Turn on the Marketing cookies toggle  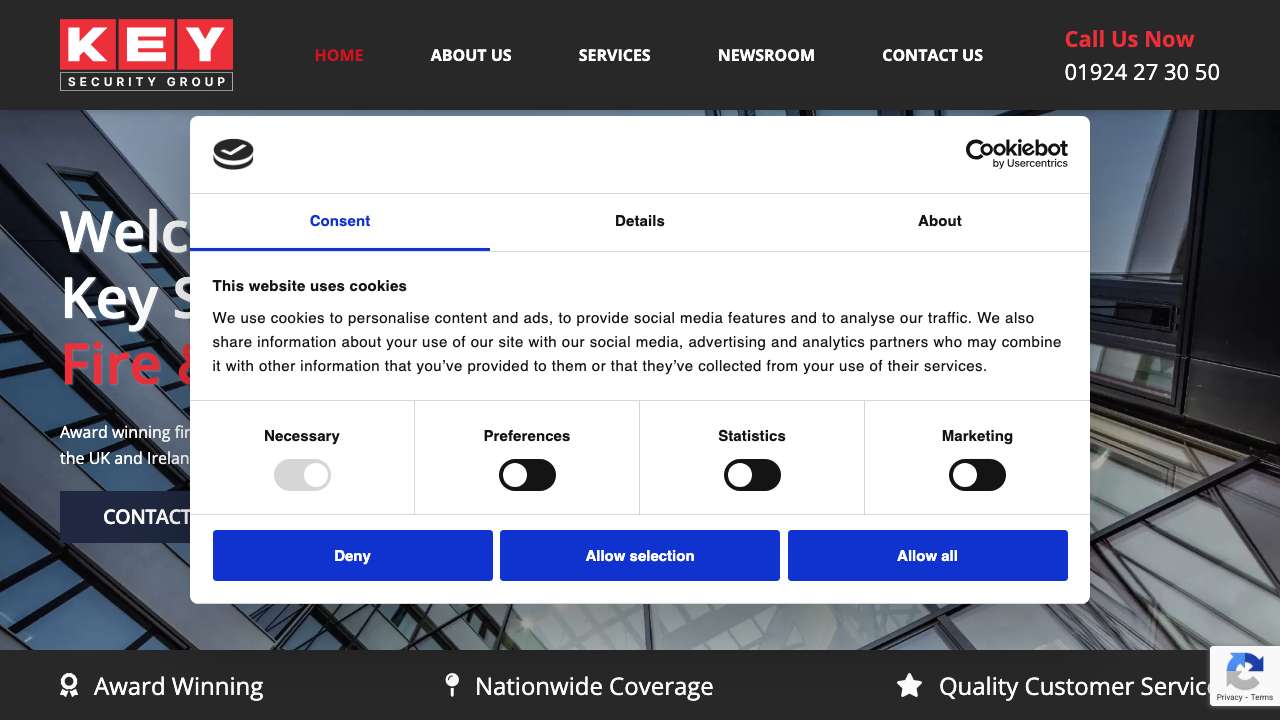[977, 475]
